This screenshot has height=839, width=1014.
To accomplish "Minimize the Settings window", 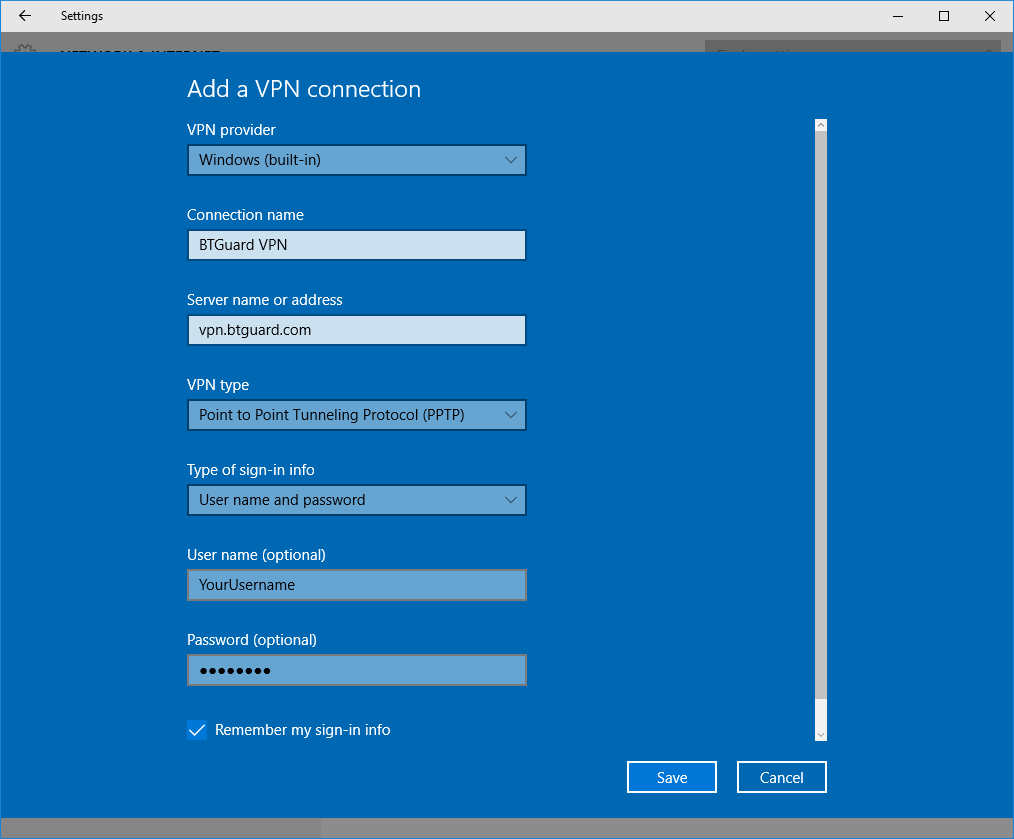I will 897,16.
